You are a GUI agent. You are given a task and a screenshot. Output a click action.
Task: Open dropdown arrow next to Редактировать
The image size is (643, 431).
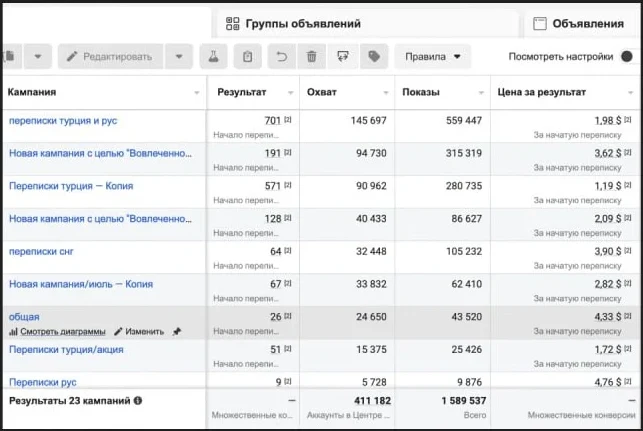click(179, 56)
